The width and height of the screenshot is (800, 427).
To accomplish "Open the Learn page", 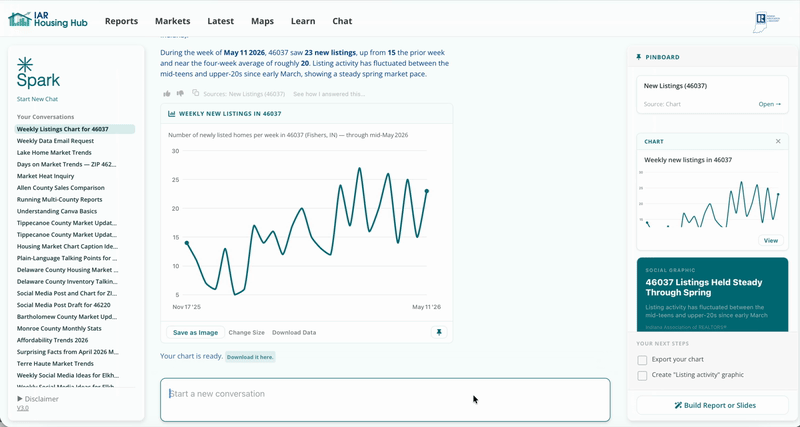I will coord(303,21).
